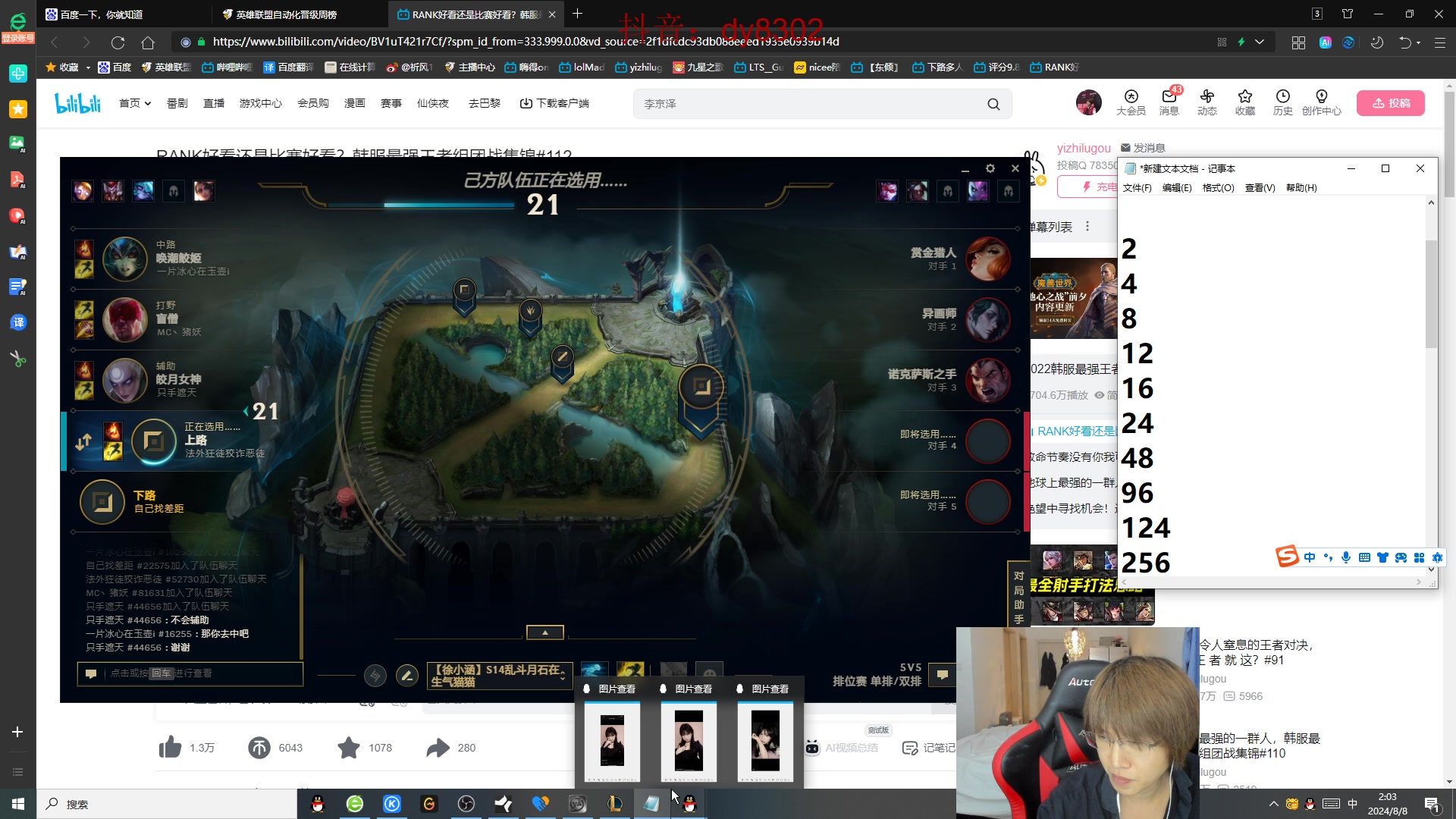Click the add plus in browser sidebar

pos(17,732)
